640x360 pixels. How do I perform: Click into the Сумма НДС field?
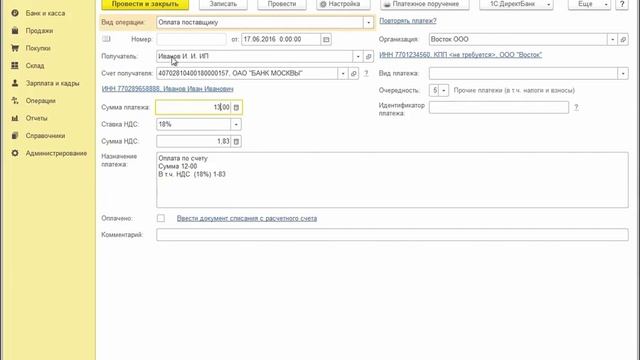tap(193, 141)
